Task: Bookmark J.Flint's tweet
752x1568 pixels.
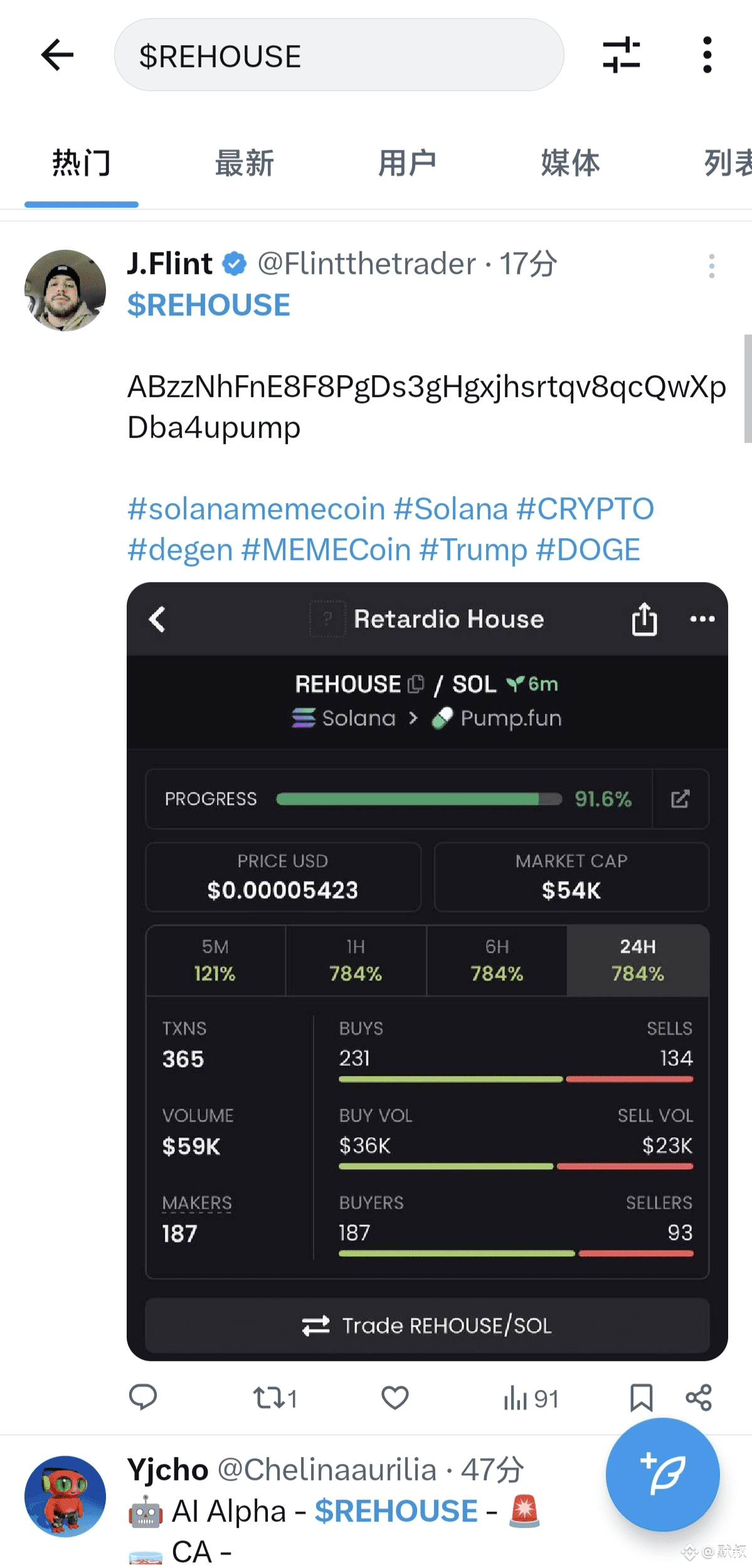Action: coord(641,1397)
